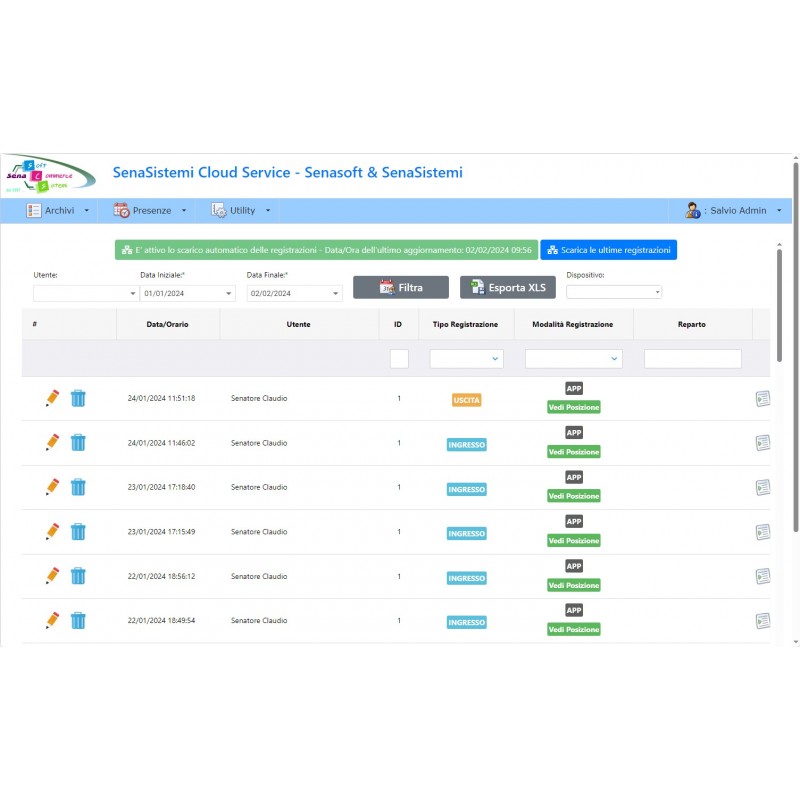Click APP badge in 24/01/2024 11:51:18 row

[574, 389]
